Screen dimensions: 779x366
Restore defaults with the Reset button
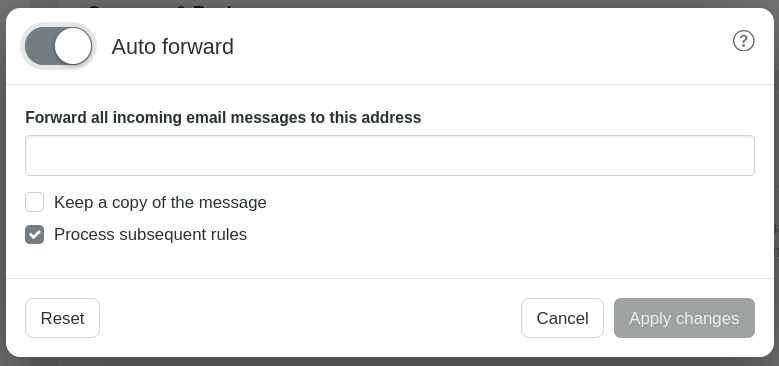point(63,318)
